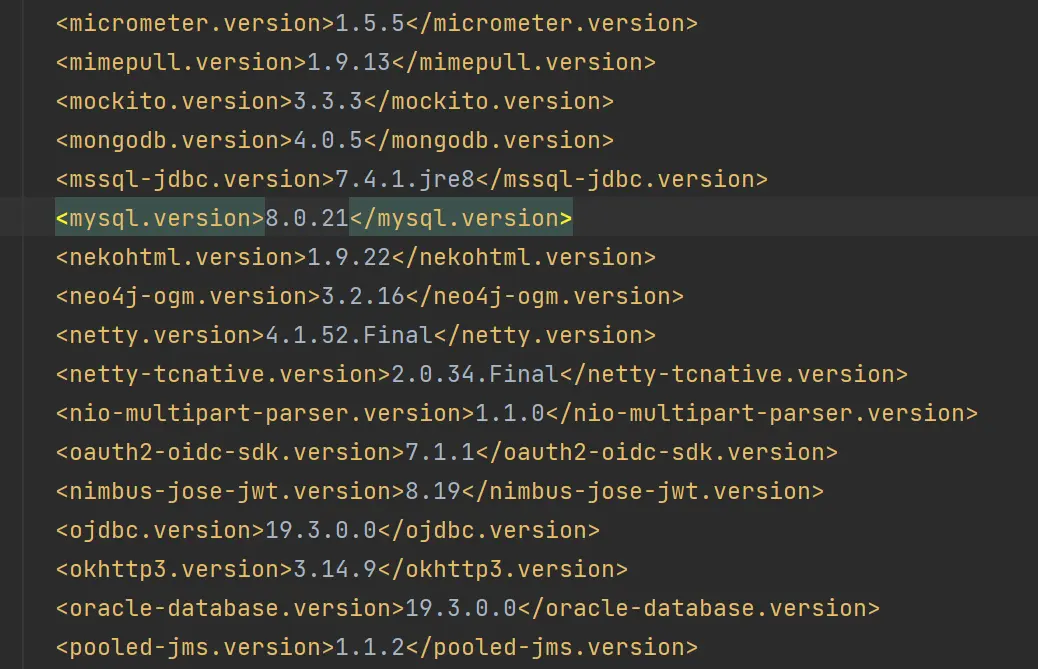Click the micrometer.version 1.5.5 line
Screen dimensions: 1038x669
click(x=377, y=24)
